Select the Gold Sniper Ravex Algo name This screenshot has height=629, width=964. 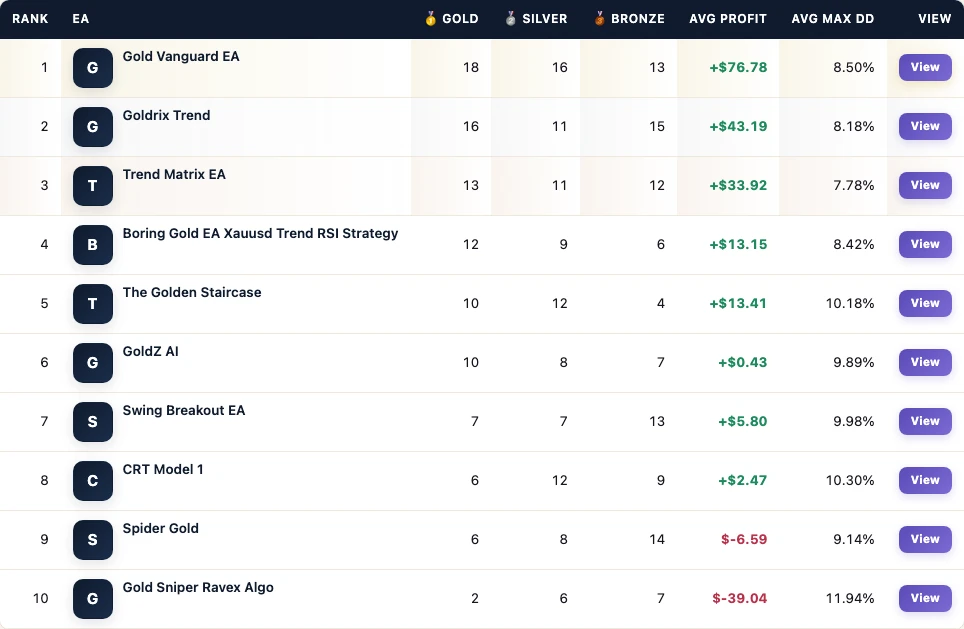click(x=198, y=588)
